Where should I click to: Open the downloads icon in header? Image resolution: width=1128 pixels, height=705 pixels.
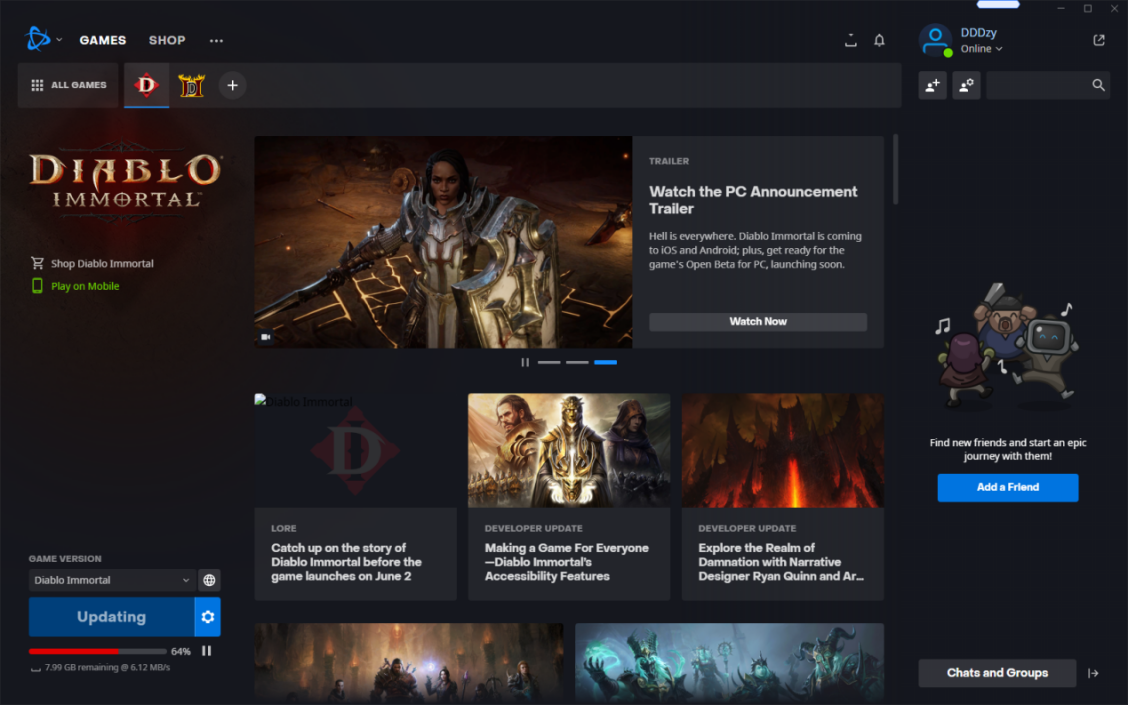tap(850, 41)
